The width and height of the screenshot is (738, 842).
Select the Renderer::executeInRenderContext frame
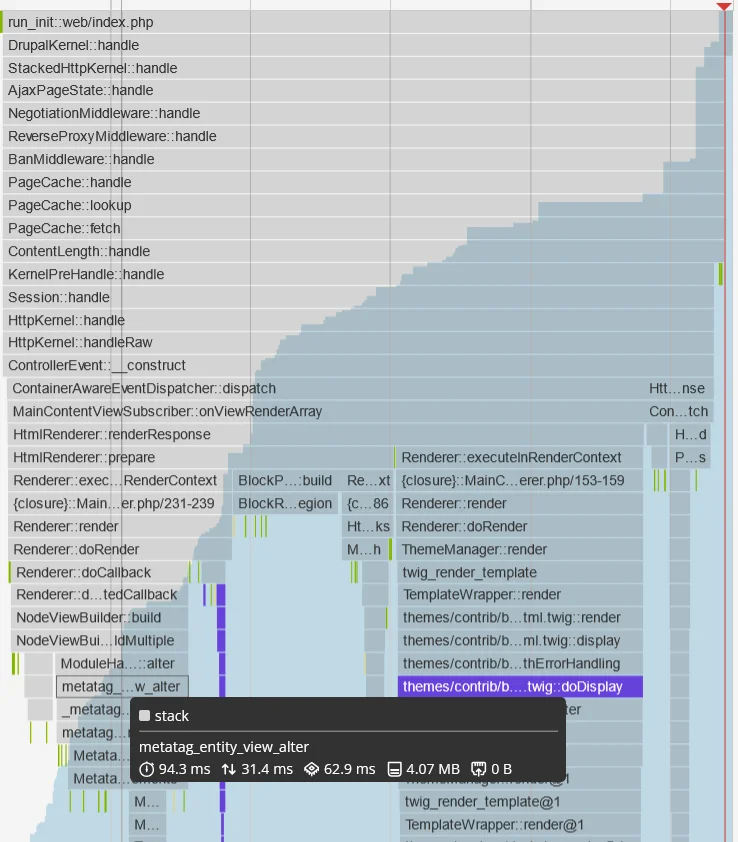[519, 457]
